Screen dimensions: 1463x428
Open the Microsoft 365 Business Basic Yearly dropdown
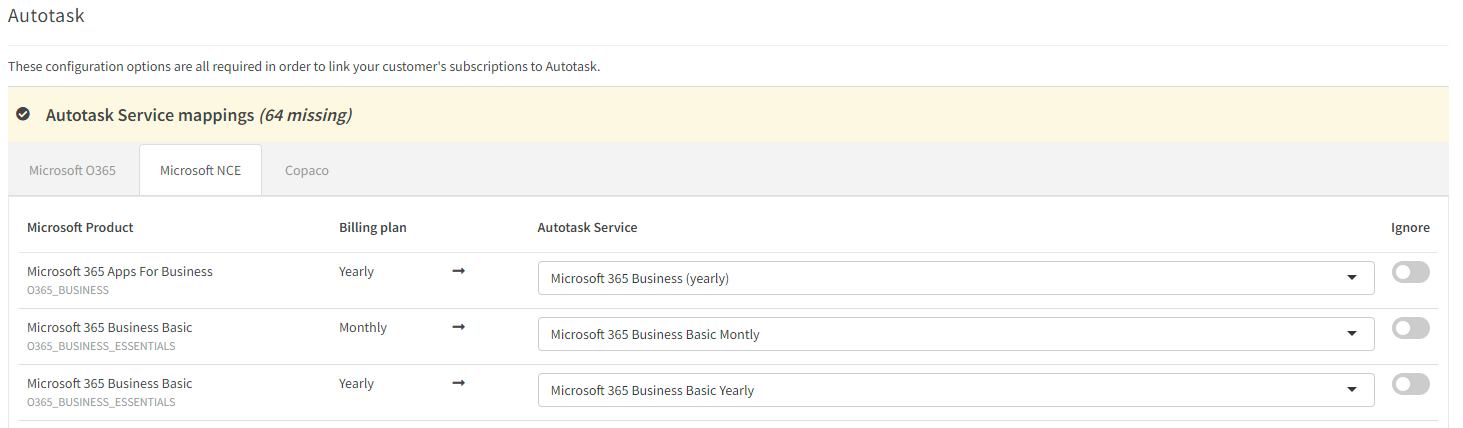point(955,390)
